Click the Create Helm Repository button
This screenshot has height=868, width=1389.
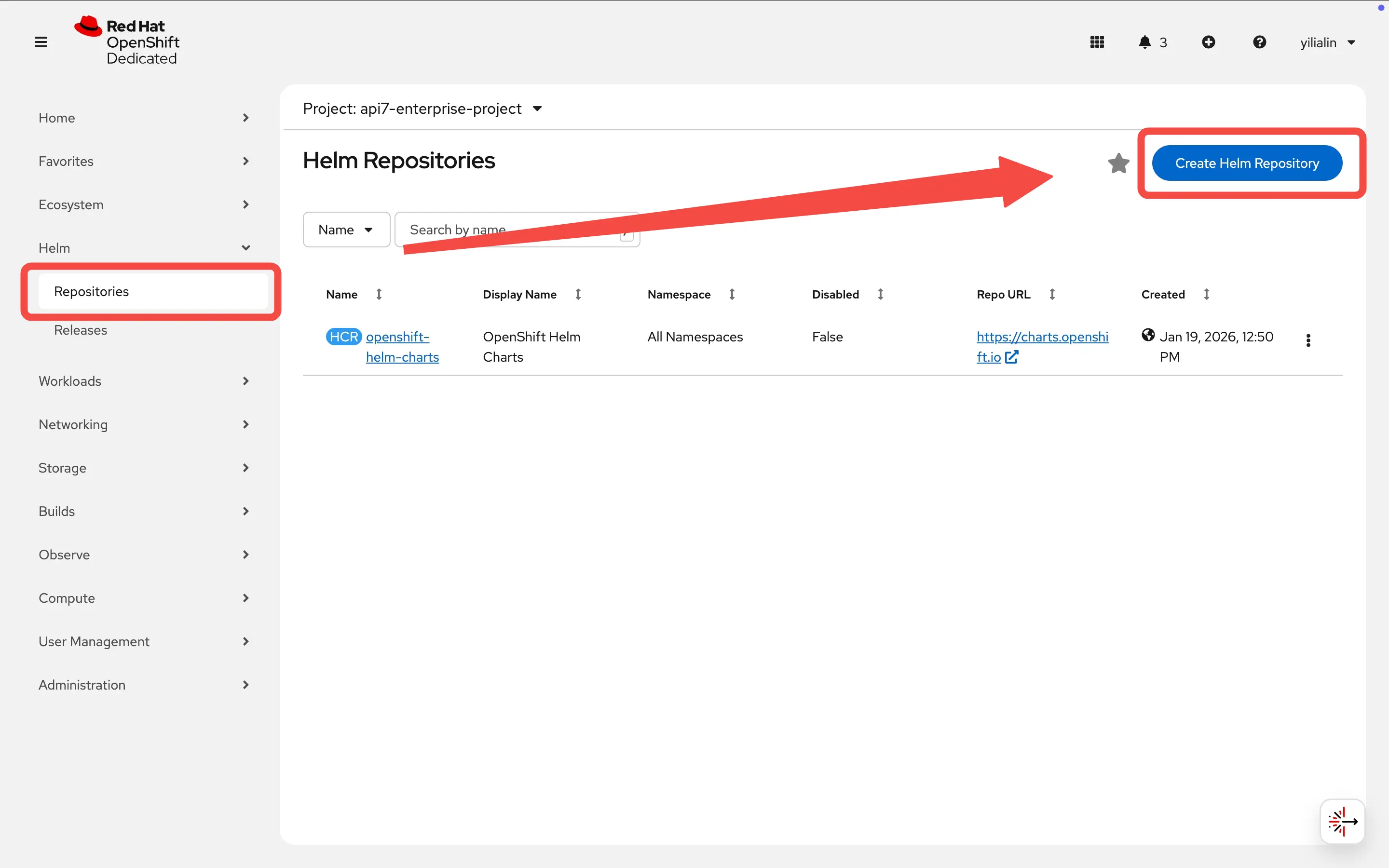coord(1247,163)
